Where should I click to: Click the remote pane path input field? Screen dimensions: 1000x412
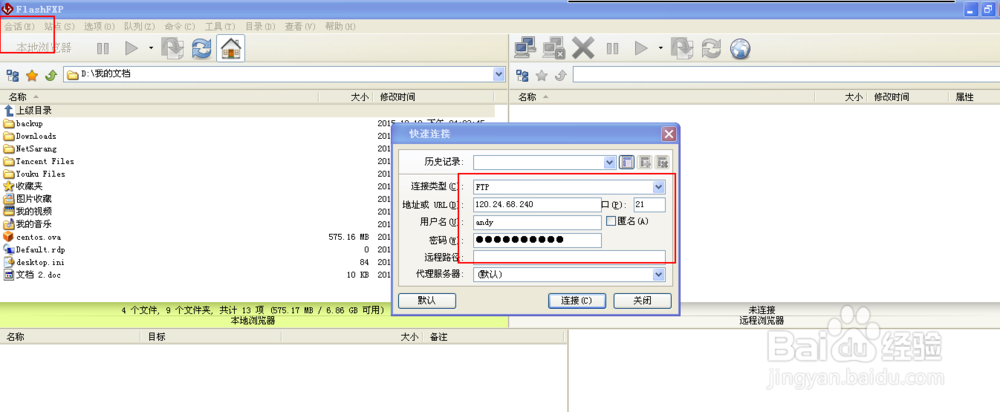click(786, 75)
